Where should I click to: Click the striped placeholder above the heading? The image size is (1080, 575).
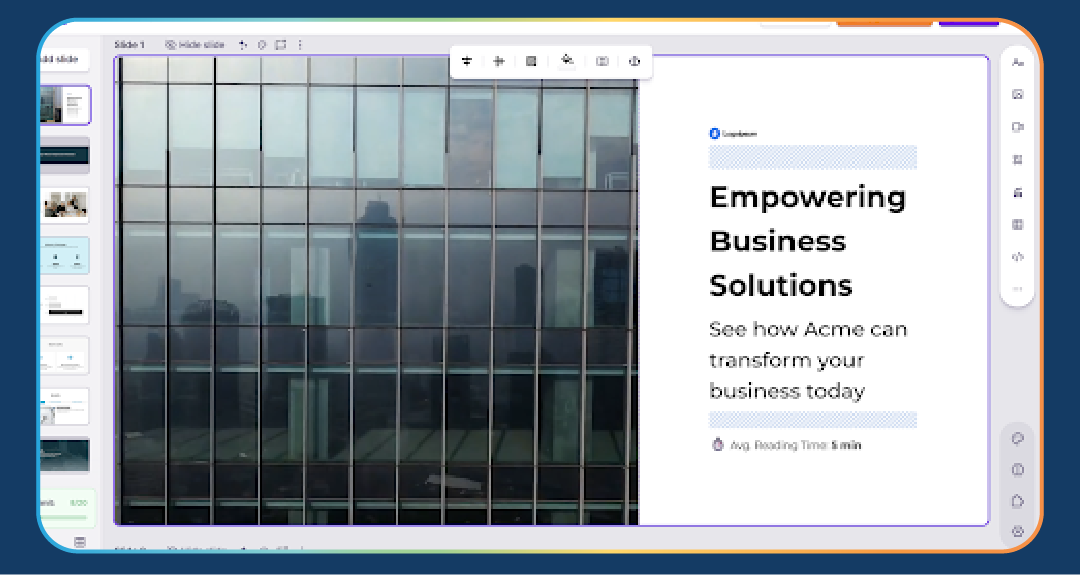coord(813,157)
